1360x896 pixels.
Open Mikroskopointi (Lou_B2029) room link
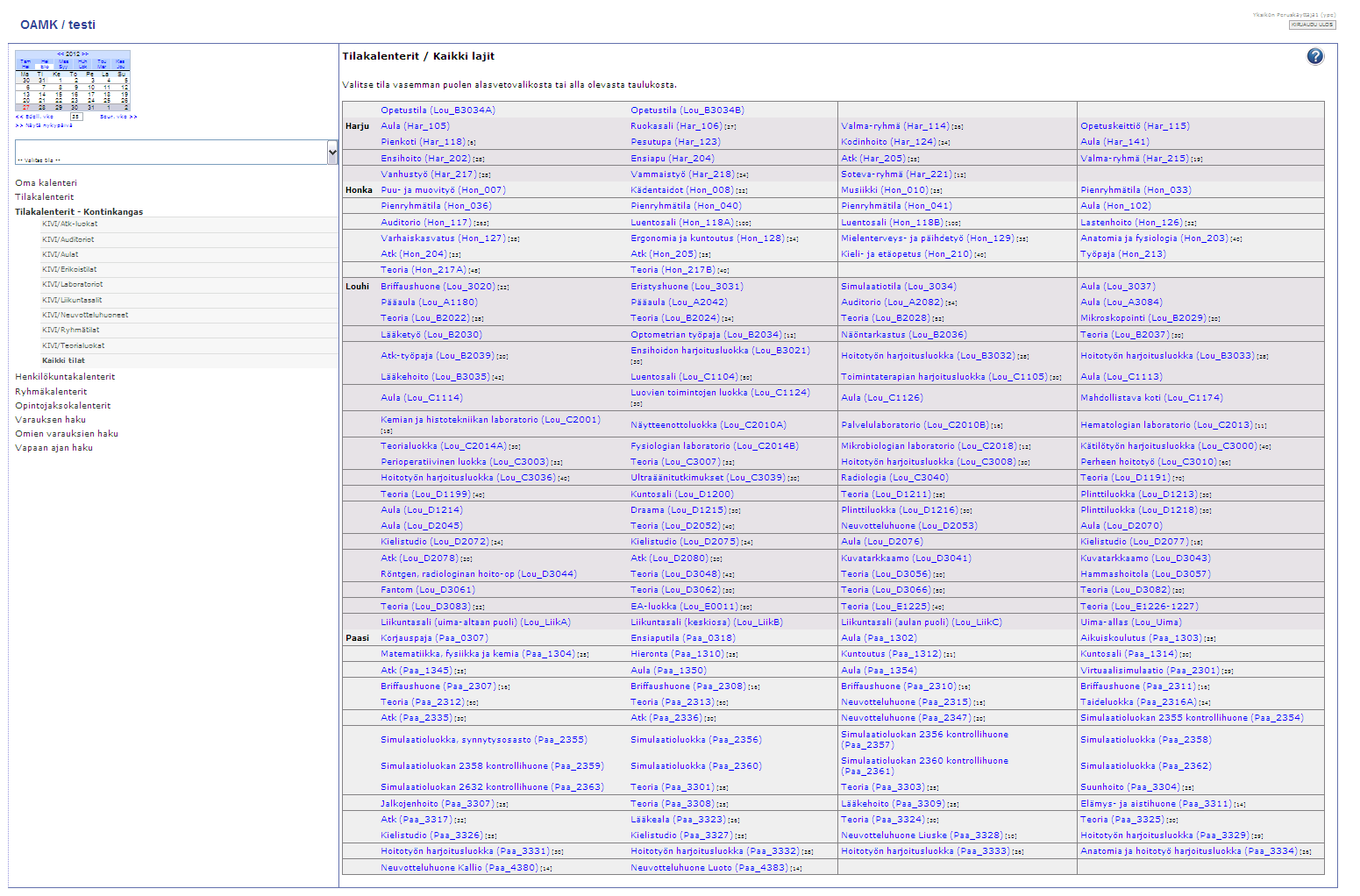pyautogui.click(x=1143, y=318)
